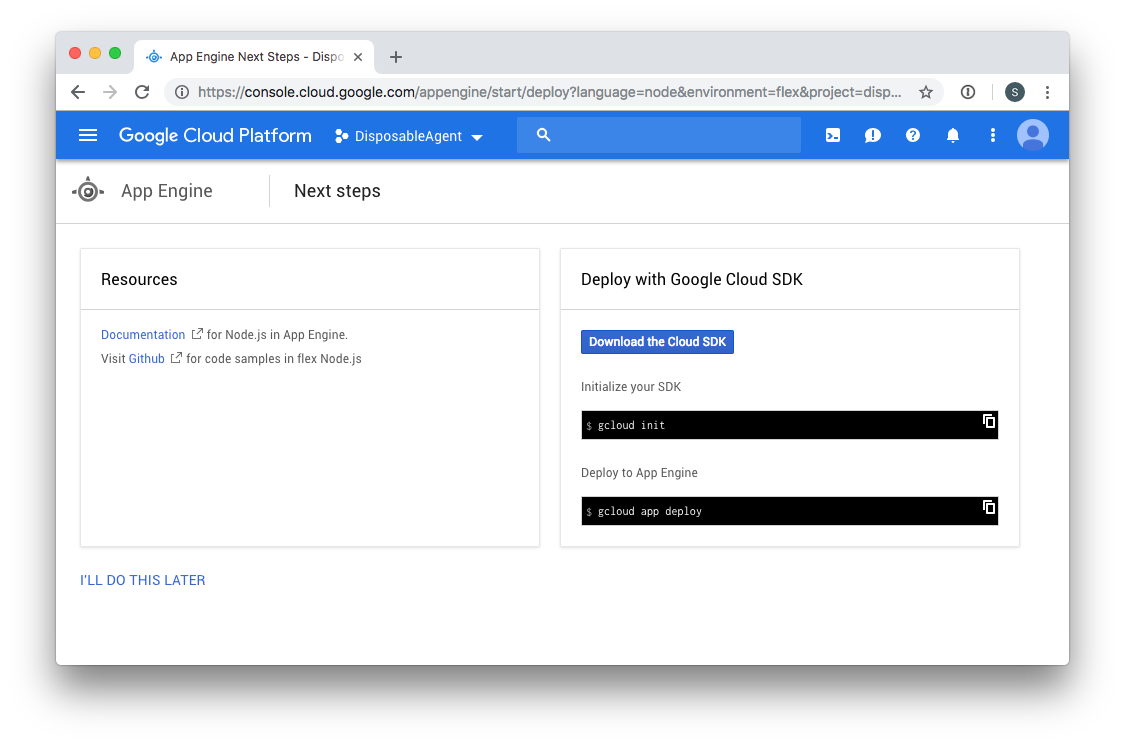Viewport: 1125px width, 745px height.
Task: Open the notifications bell
Action: click(952, 135)
